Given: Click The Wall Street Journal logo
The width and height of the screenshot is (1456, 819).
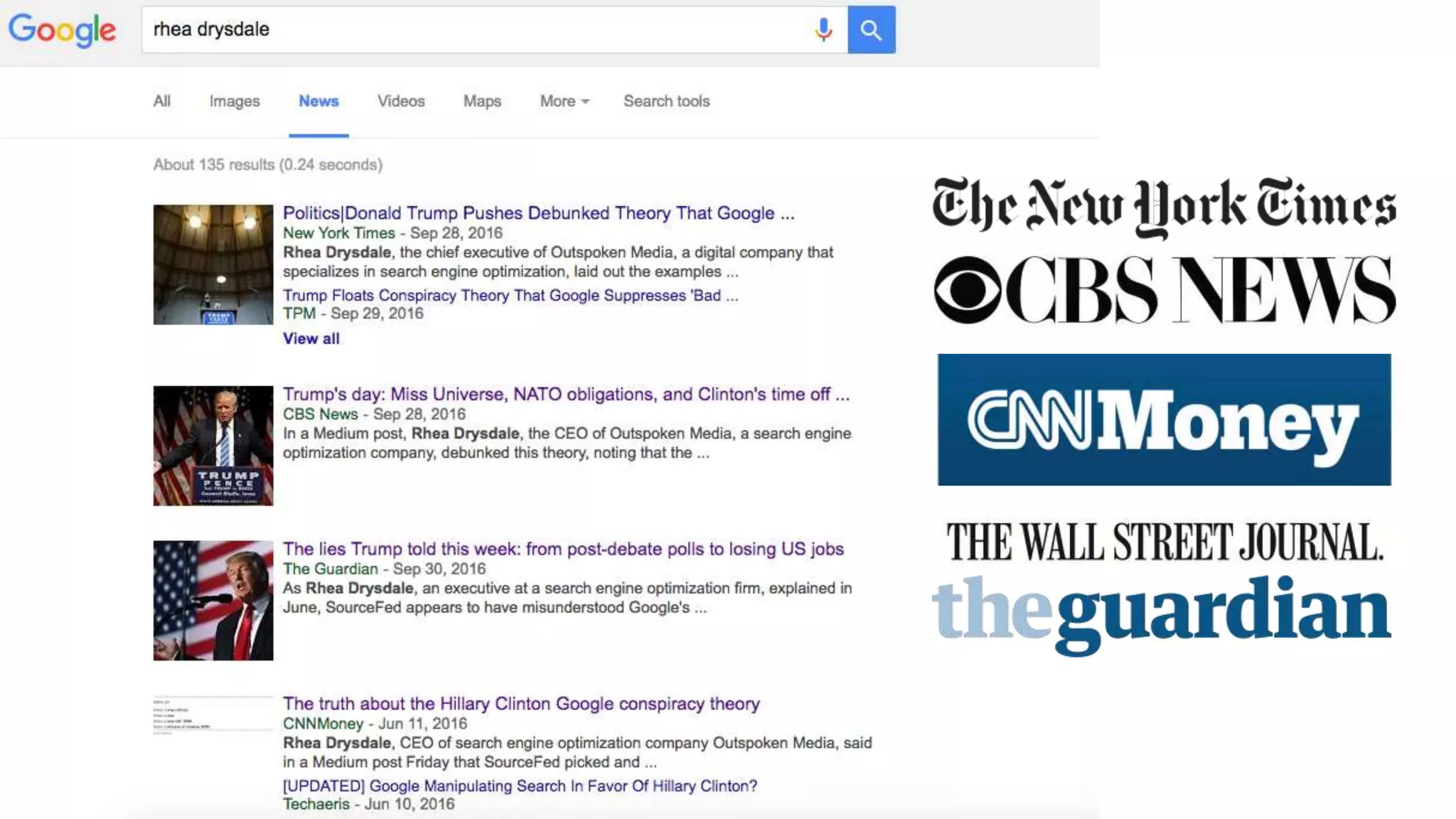Looking at the screenshot, I should pyautogui.click(x=1164, y=542).
